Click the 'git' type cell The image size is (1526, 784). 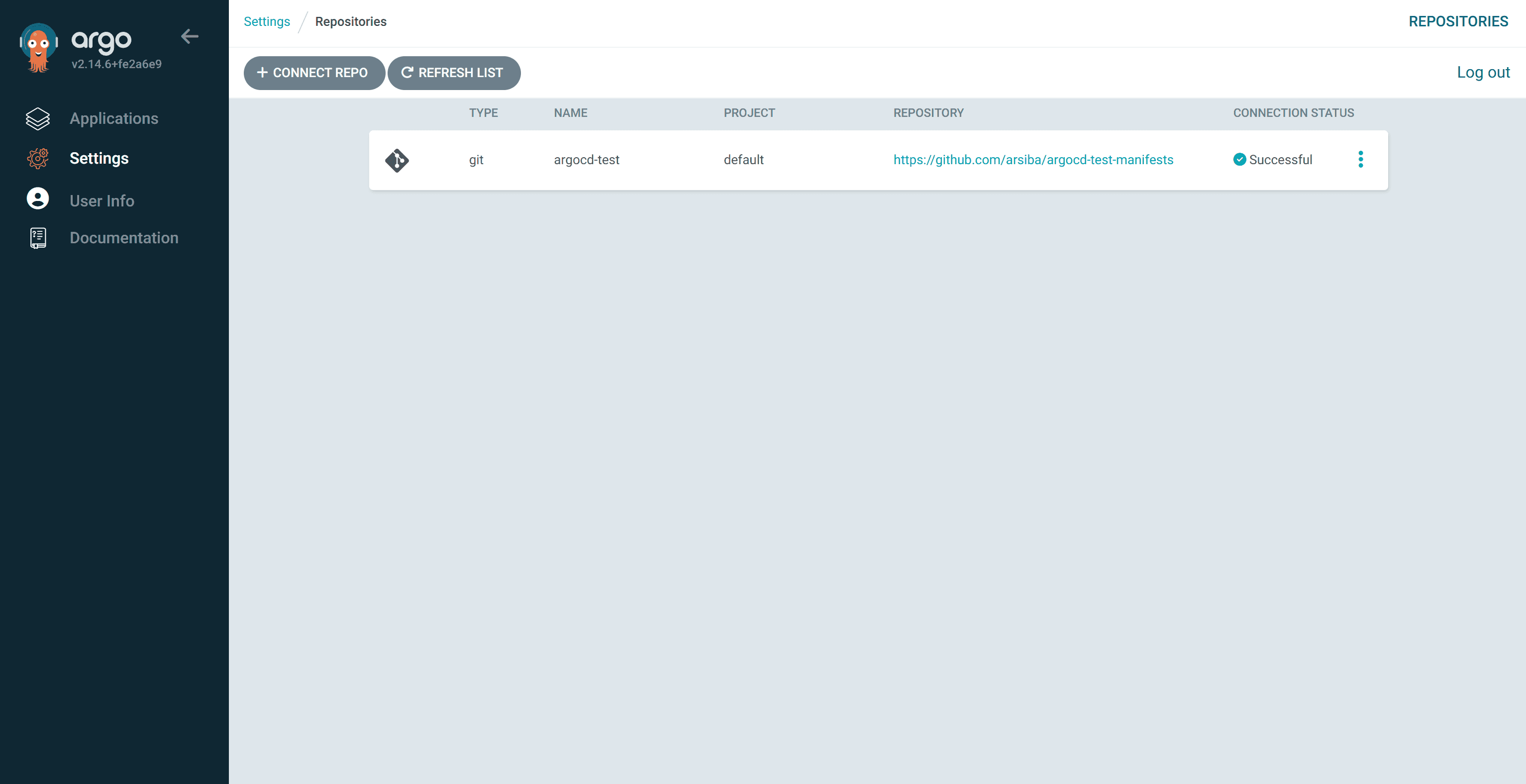tap(476, 160)
